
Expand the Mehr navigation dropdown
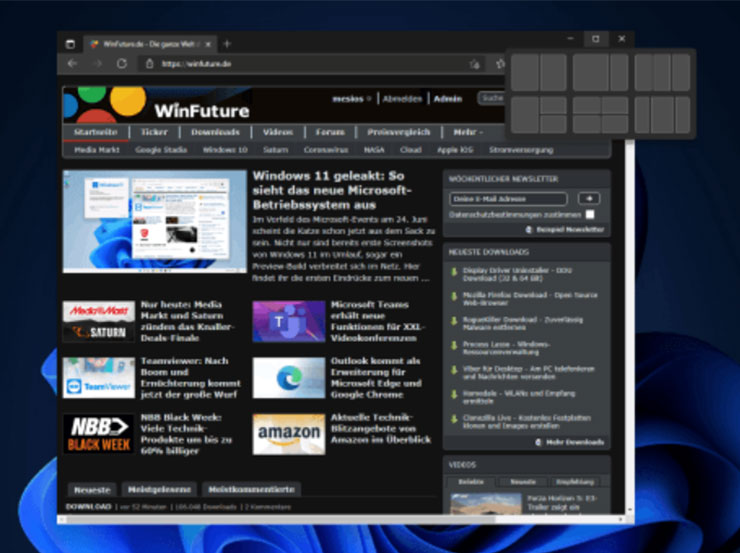coord(467,132)
